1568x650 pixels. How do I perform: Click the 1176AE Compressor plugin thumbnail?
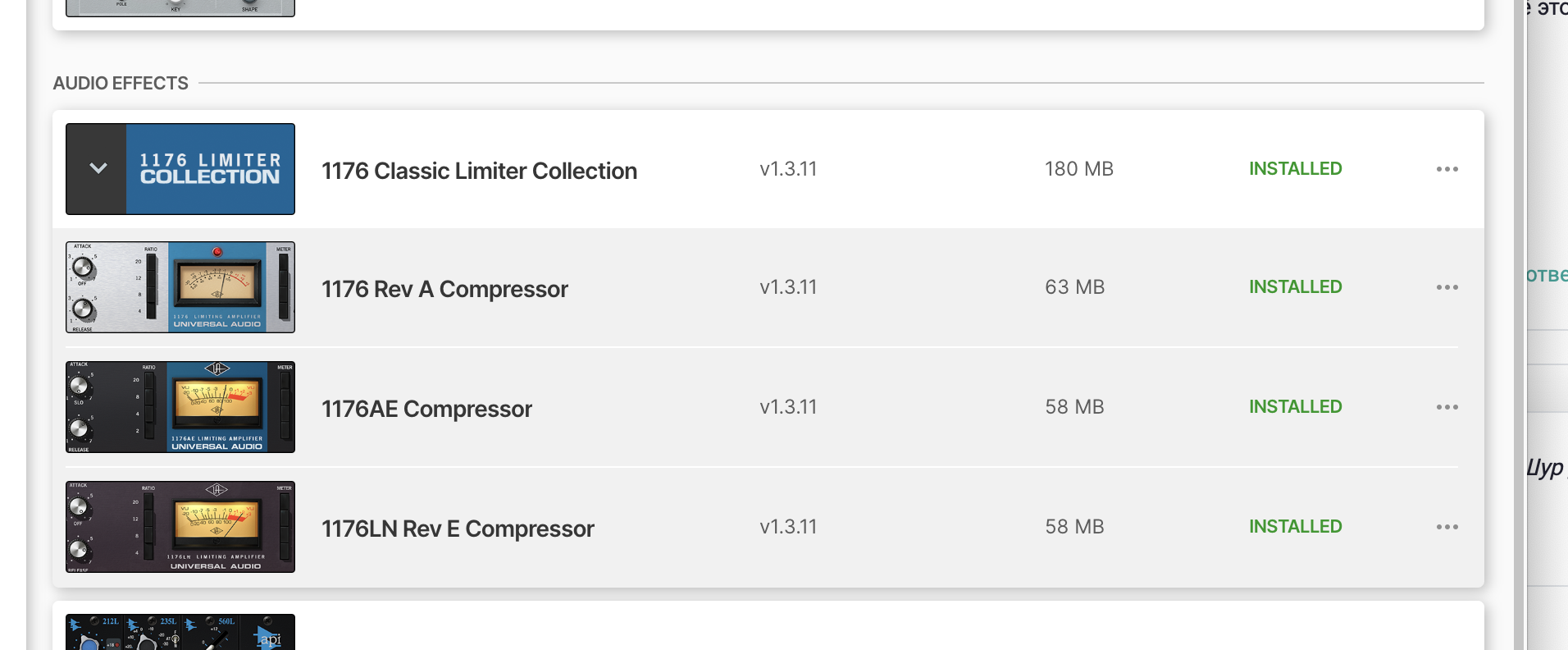pos(180,407)
